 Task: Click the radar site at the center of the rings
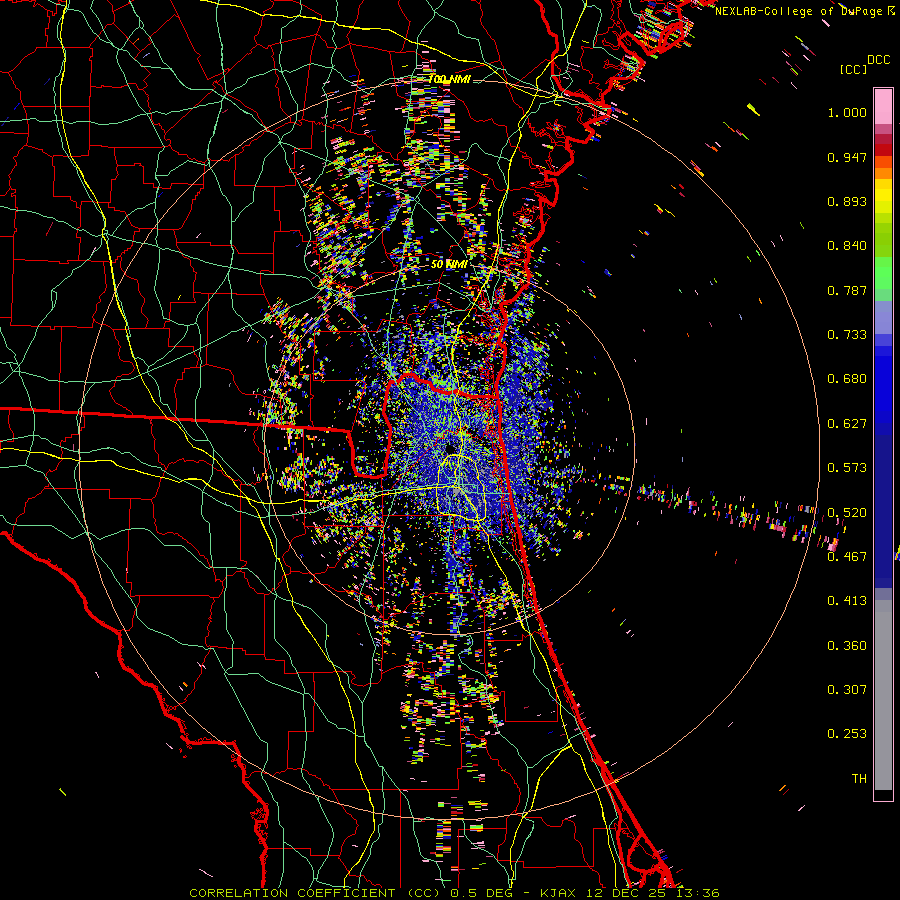[449, 448]
